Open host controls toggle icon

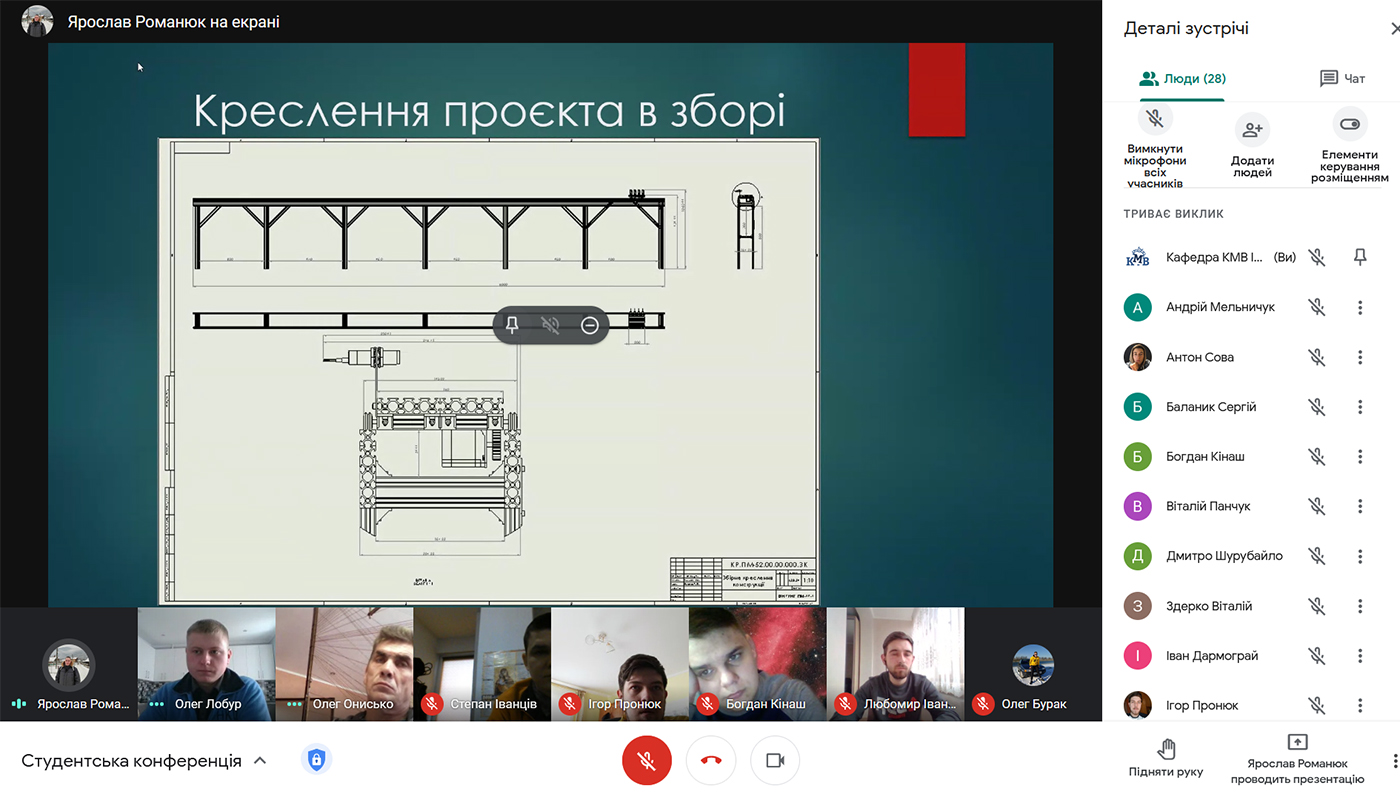(x=1349, y=125)
